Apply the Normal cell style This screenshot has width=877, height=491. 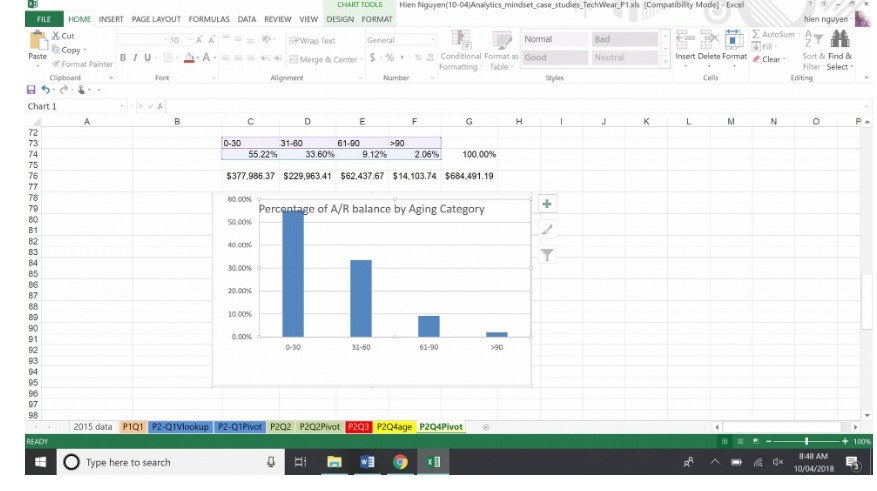coord(554,39)
